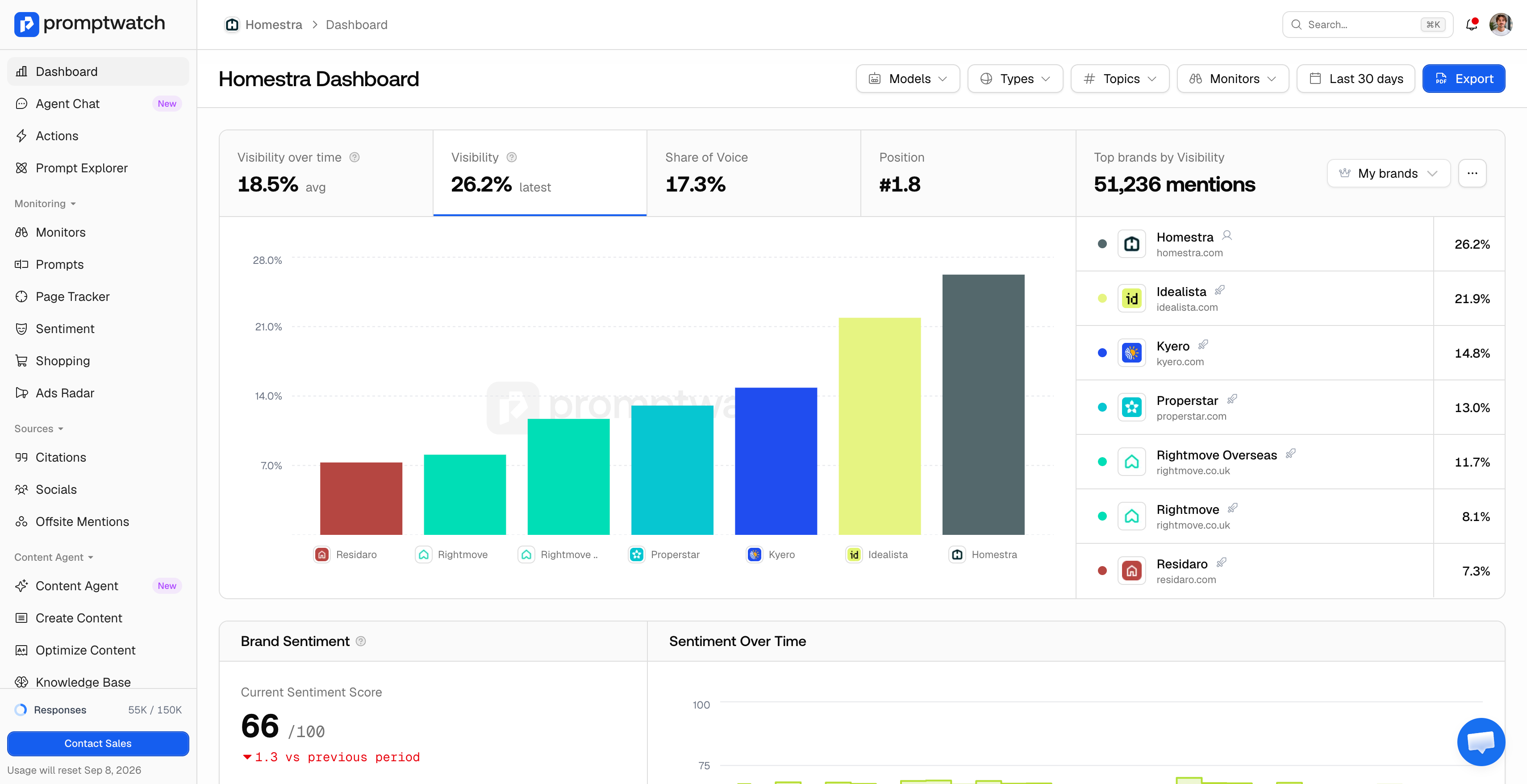1527x784 pixels.
Task: Click the Kyero legend icon under the chart
Action: pyautogui.click(x=755, y=554)
